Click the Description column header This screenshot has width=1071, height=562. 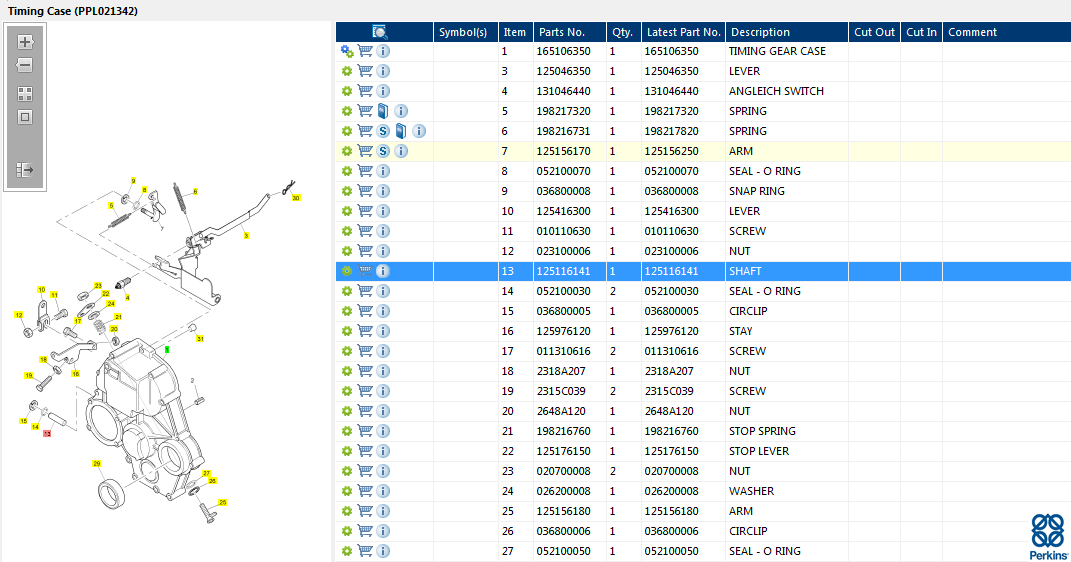[787, 32]
